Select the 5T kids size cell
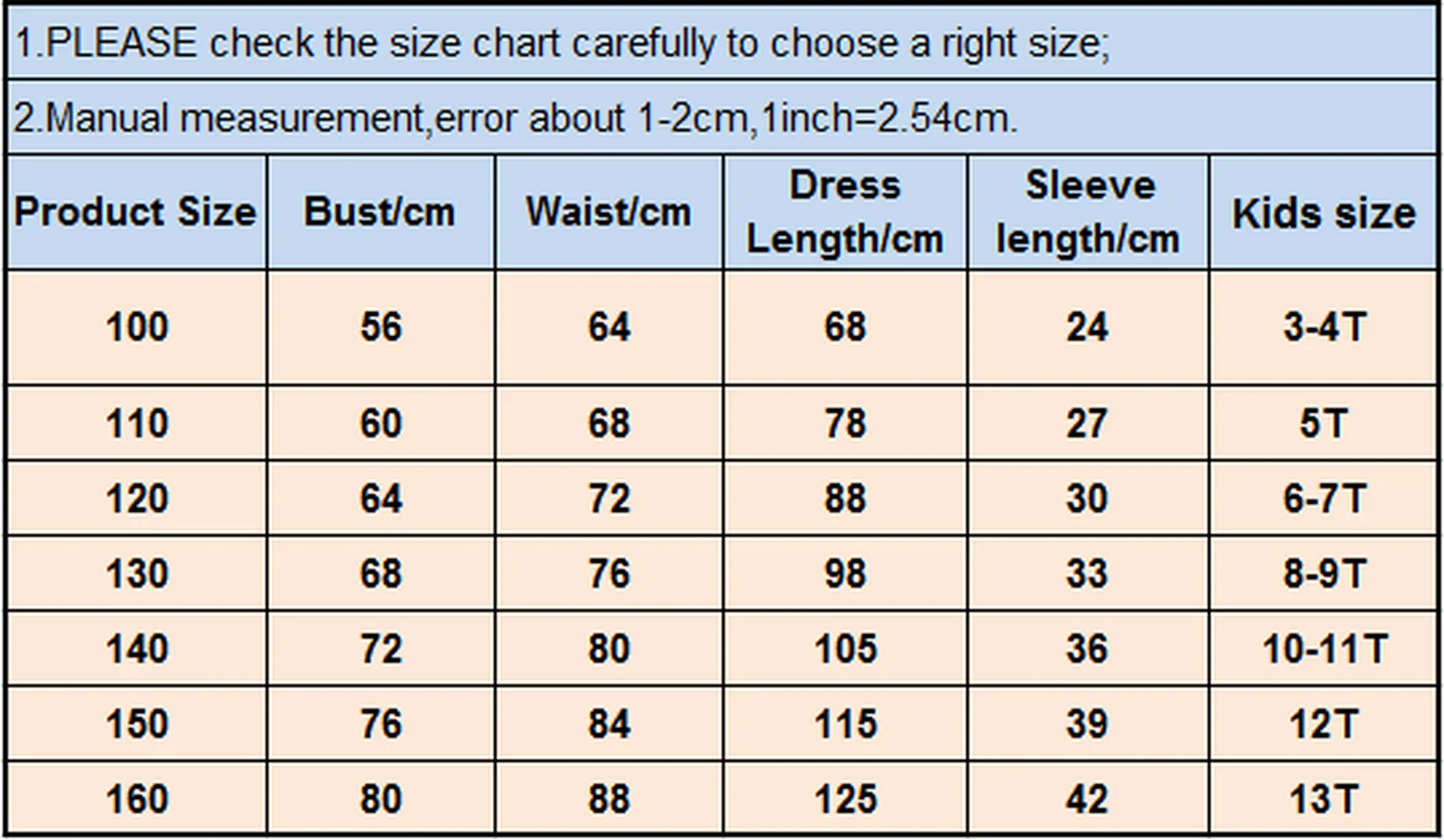Image resolution: width=1444 pixels, height=840 pixels. 1323,423
